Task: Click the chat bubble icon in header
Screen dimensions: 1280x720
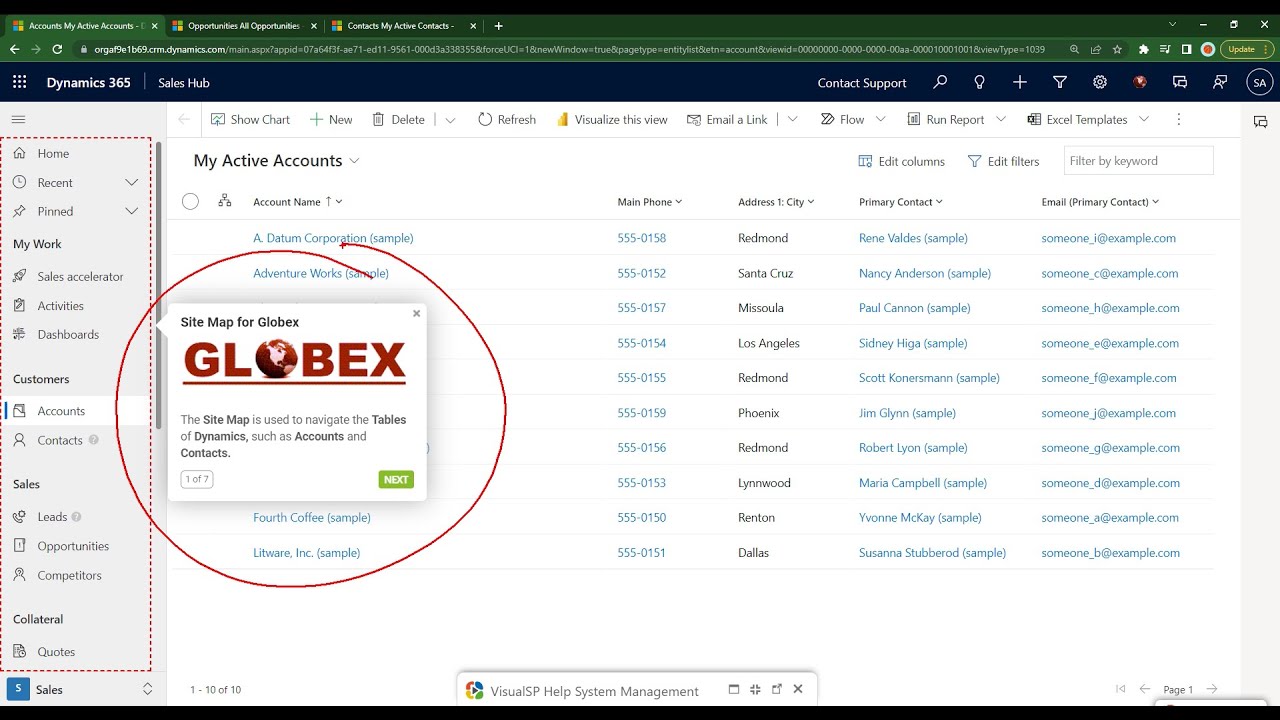Action: (x=1180, y=83)
